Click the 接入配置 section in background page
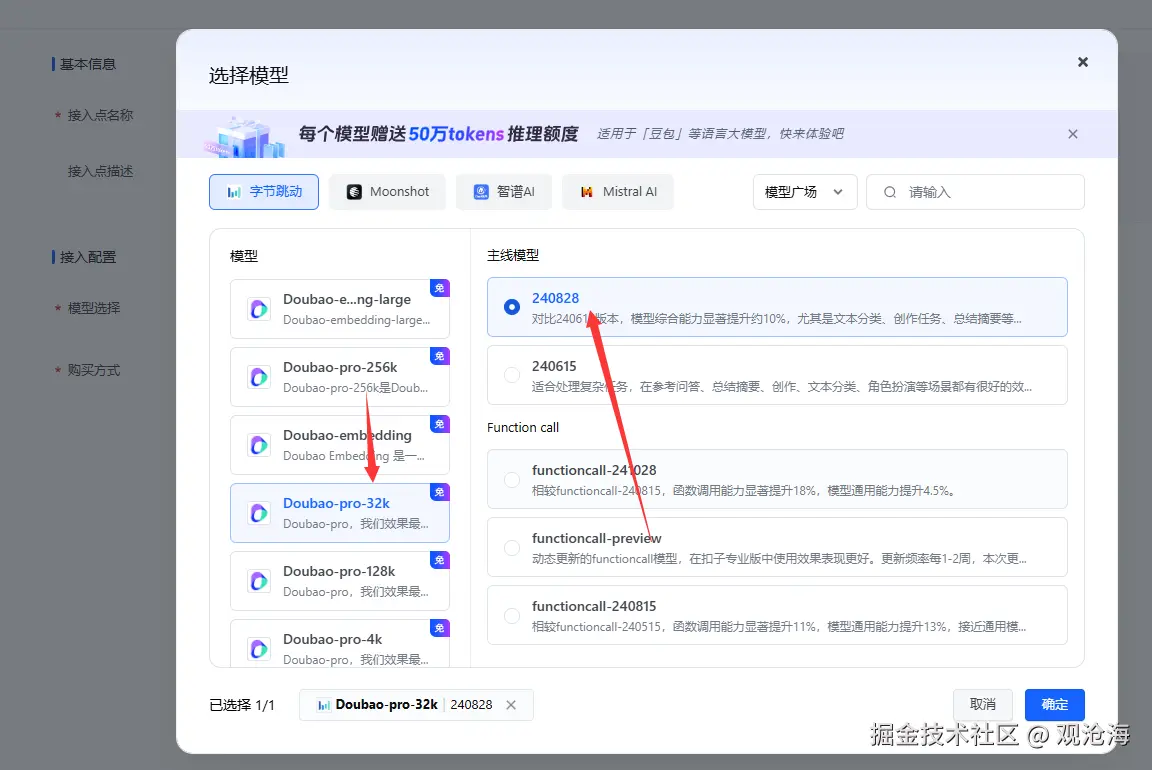This screenshot has height=770, width=1152. tap(87, 257)
